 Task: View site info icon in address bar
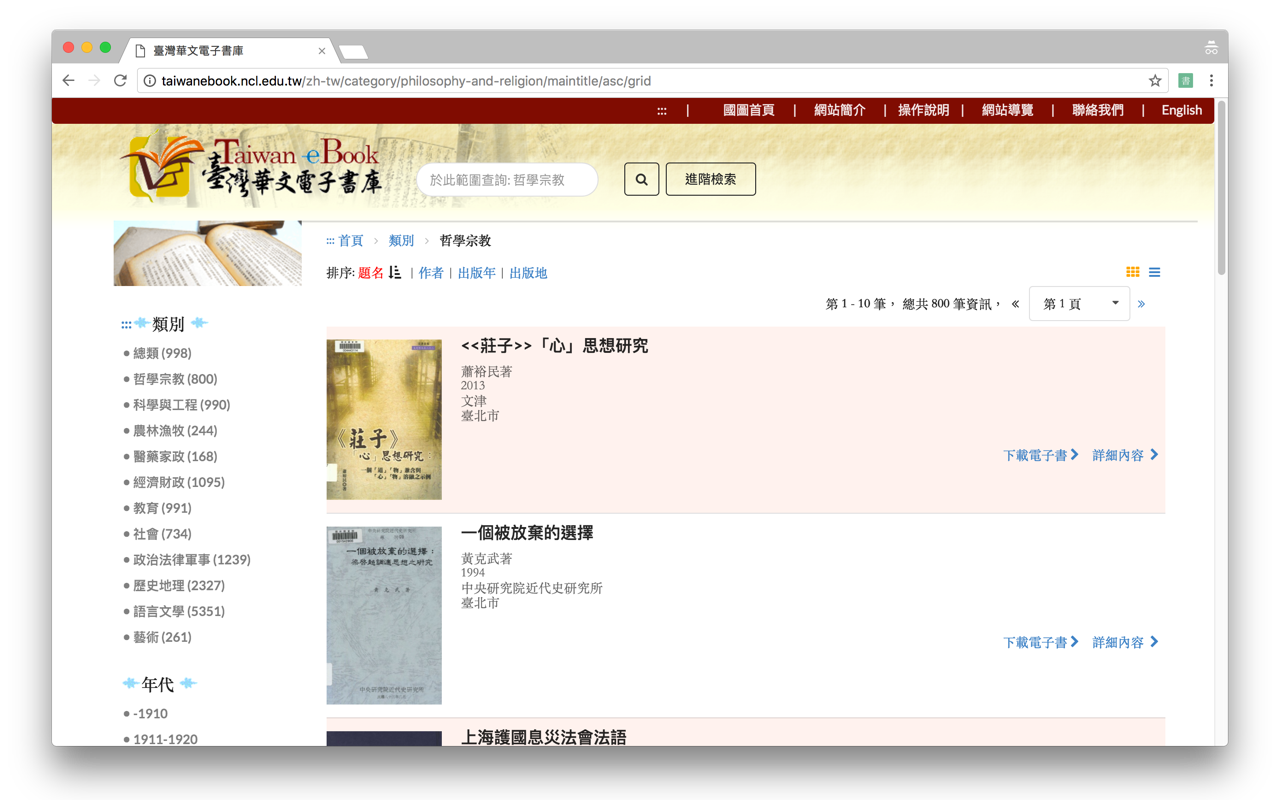(x=149, y=81)
